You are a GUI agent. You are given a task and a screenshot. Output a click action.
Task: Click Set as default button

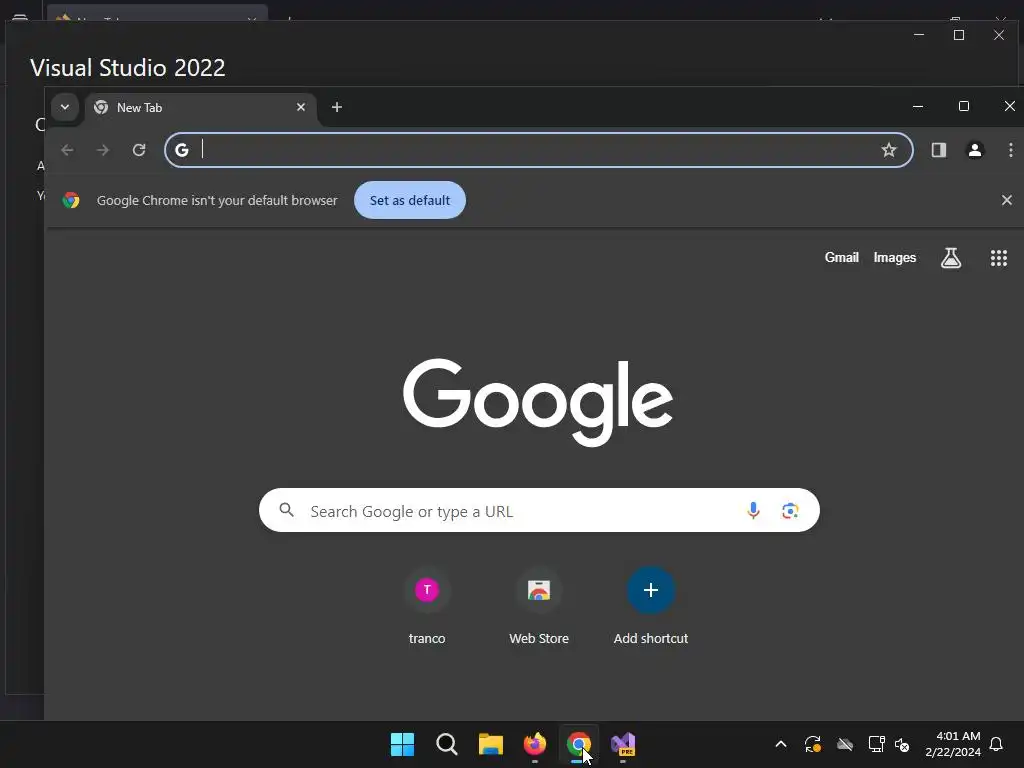click(x=410, y=200)
